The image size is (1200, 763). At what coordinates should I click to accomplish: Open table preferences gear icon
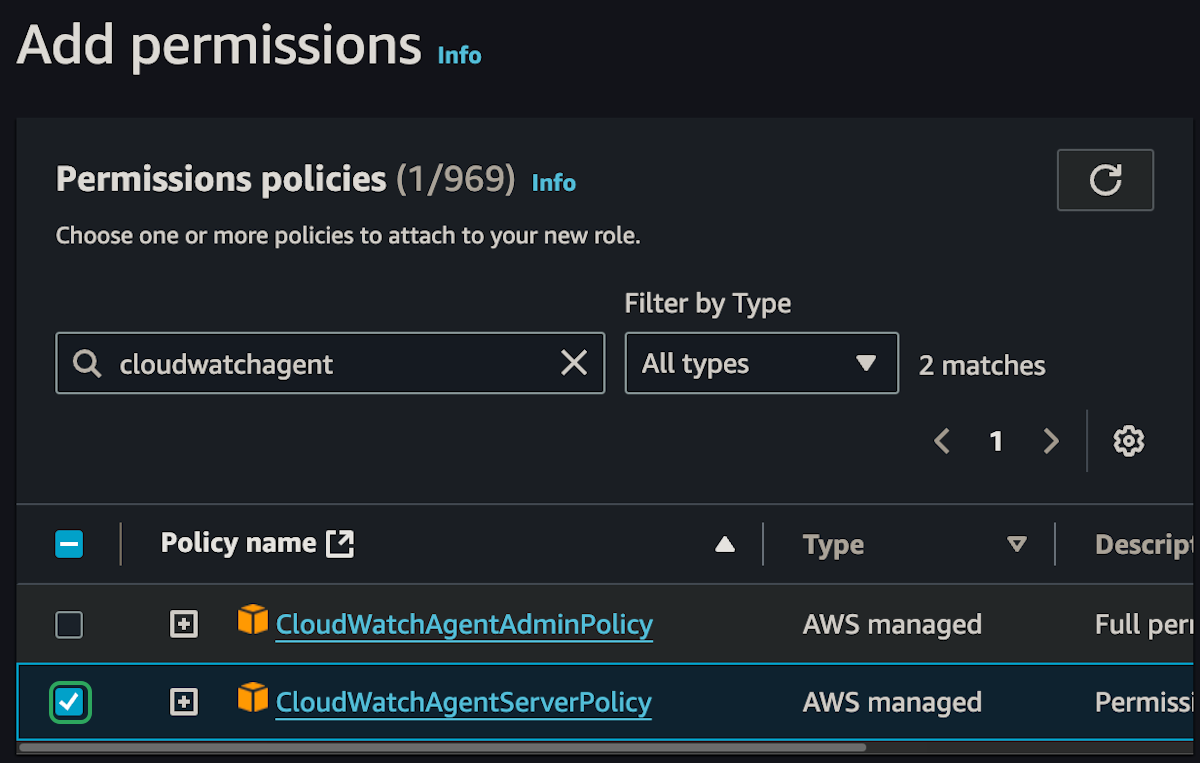tap(1129, 441)
